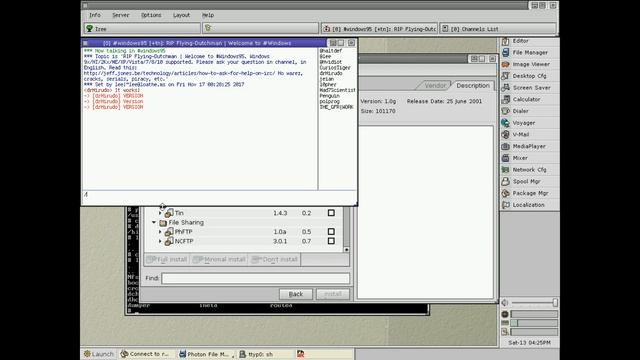Click the CPU load meter icon in shelf
Screen dimensions: 640x360
coord(505,314)
